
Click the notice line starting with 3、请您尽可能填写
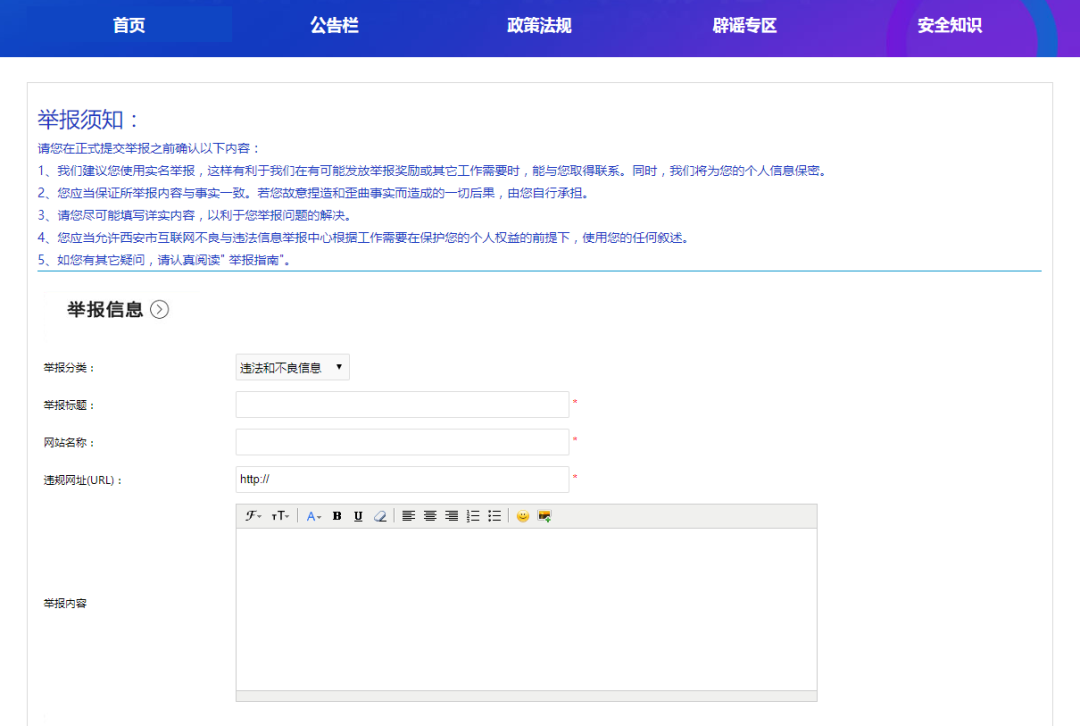coord(196,215)
